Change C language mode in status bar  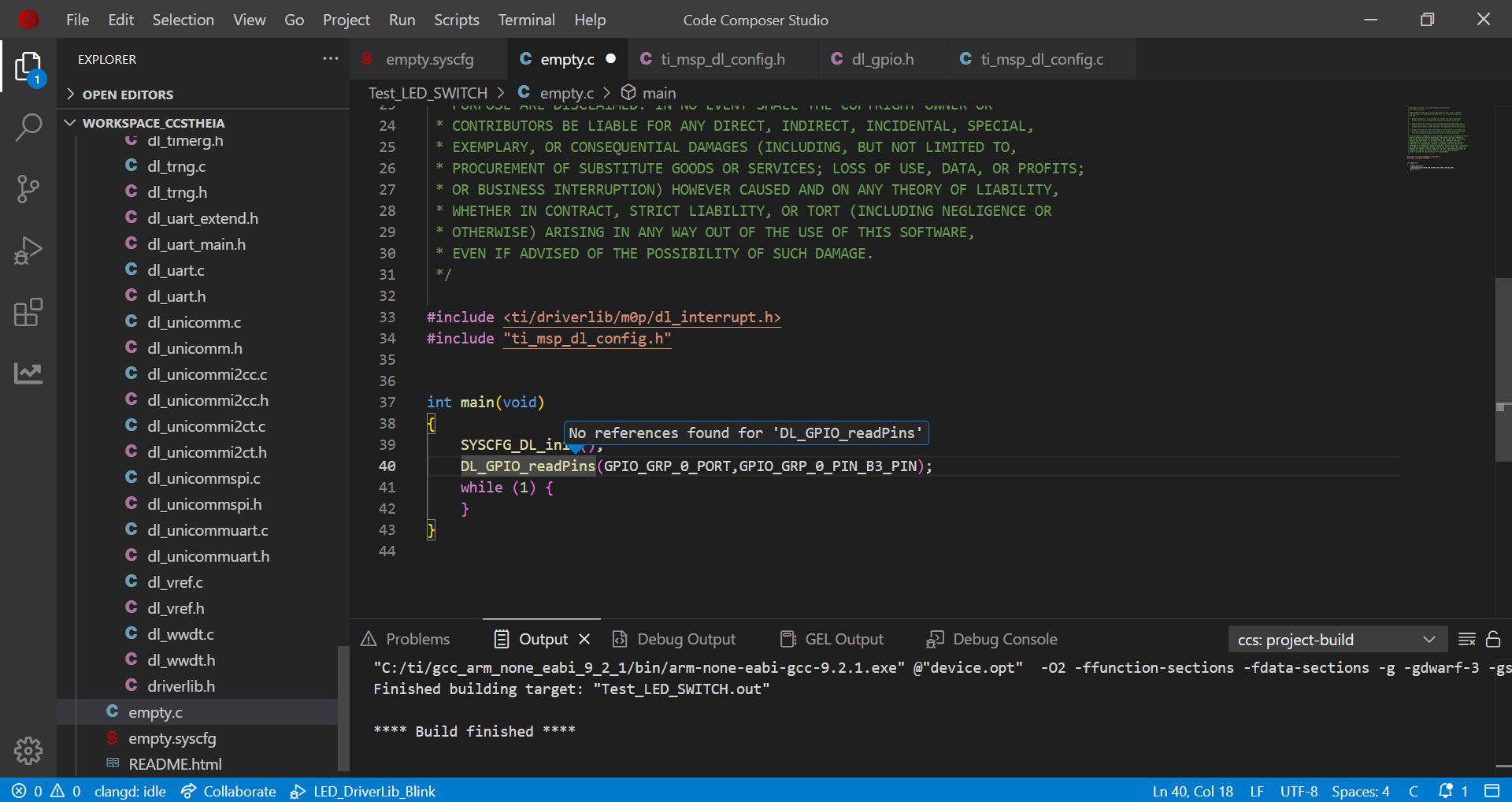click(1414, 791)
